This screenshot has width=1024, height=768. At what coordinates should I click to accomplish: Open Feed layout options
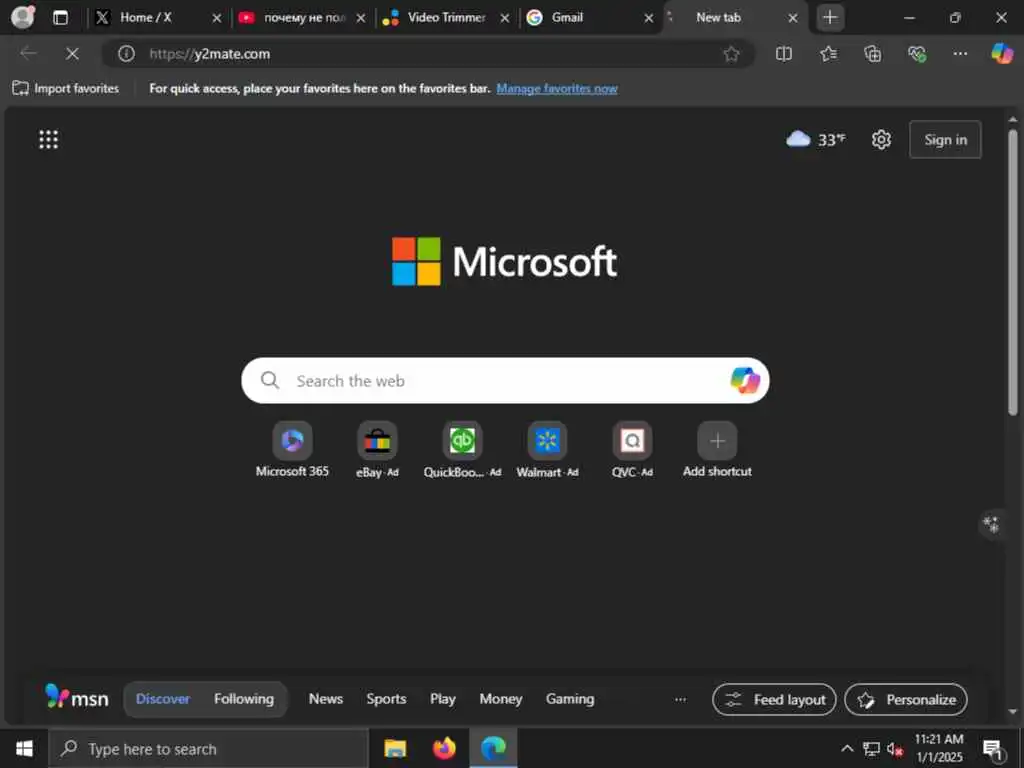coord(774,699)
